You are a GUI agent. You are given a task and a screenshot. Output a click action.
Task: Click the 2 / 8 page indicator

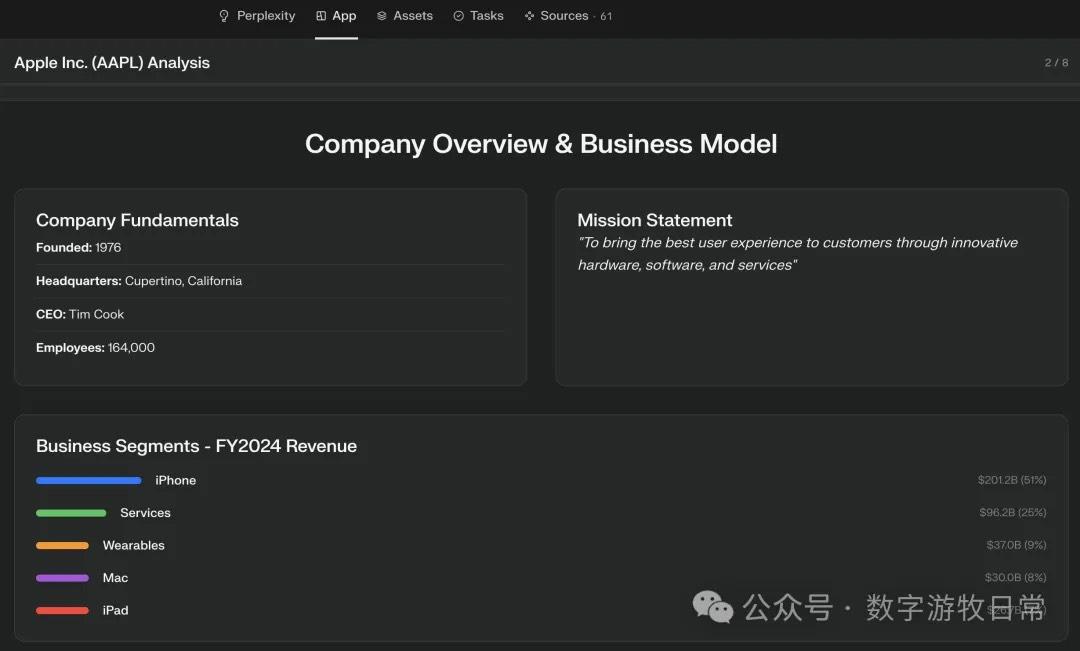click(1056, 63)
